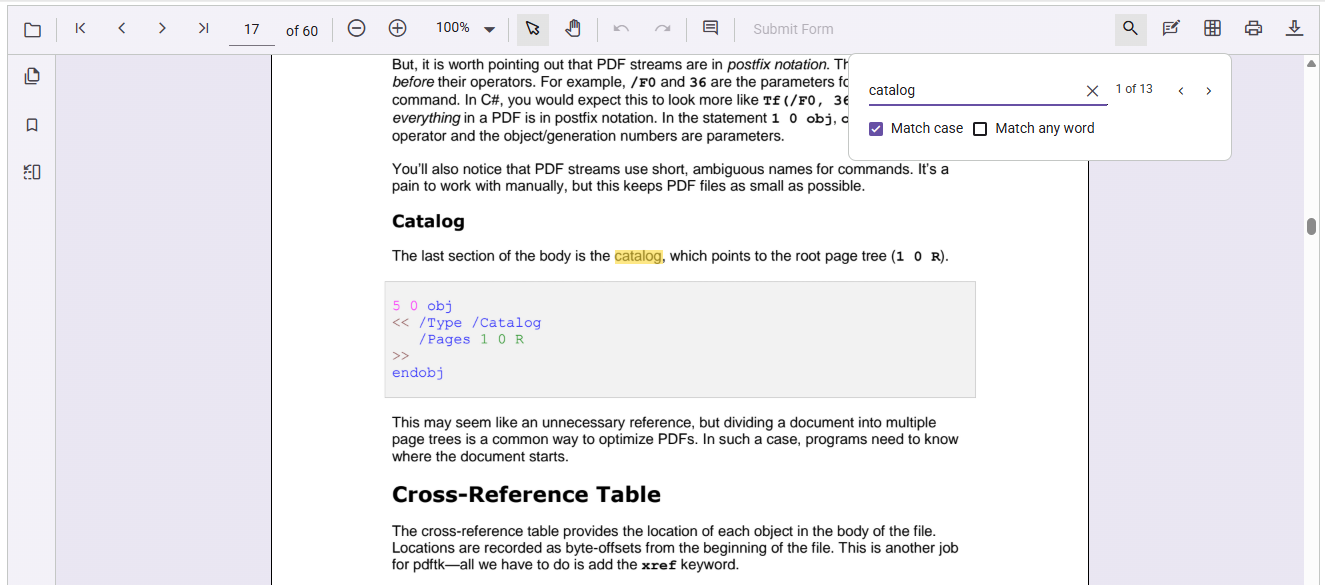Undo the last action
Viewport: 1325px width, 585px height.
[x=621, y=29]
